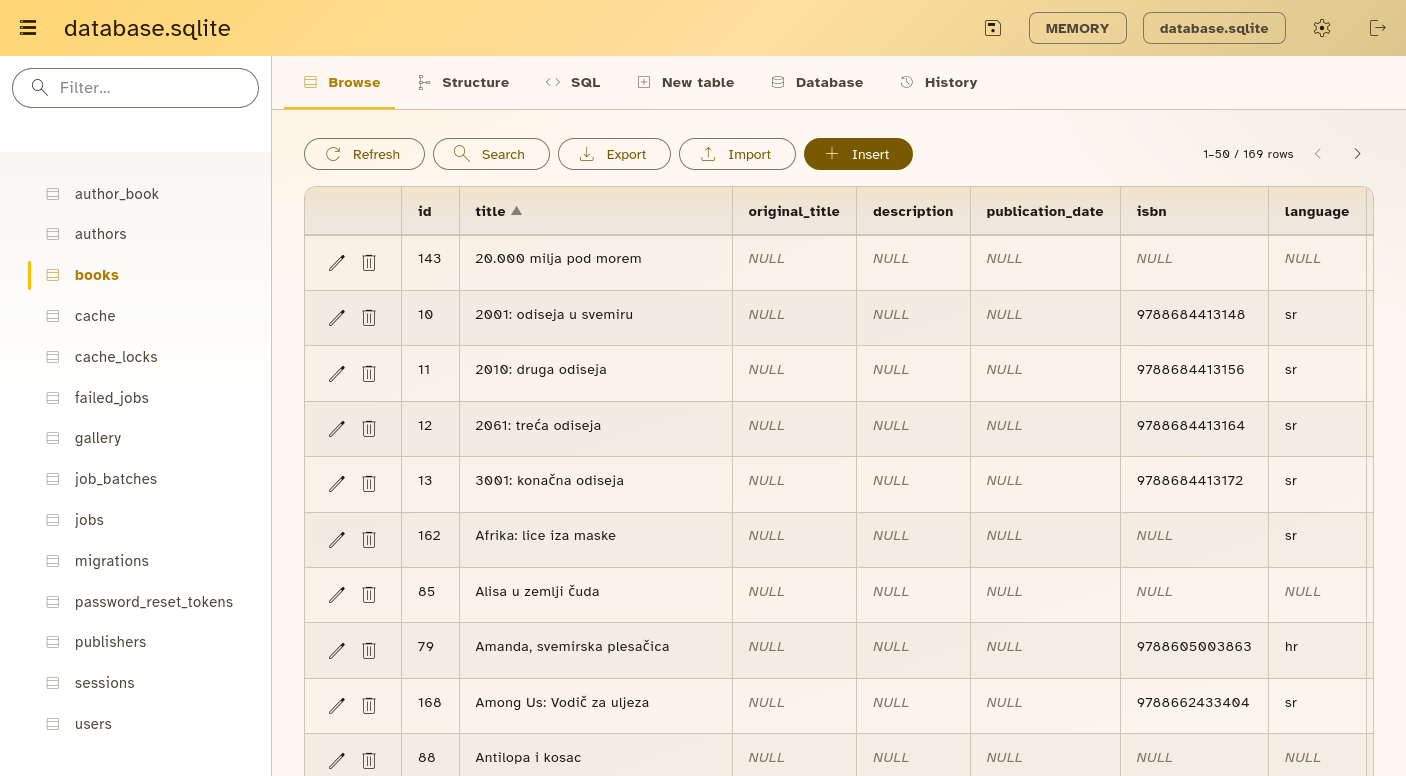Viewport: 1406px width, 776px height.
Task: Click the save database disk icon
Action: (993, 28)
